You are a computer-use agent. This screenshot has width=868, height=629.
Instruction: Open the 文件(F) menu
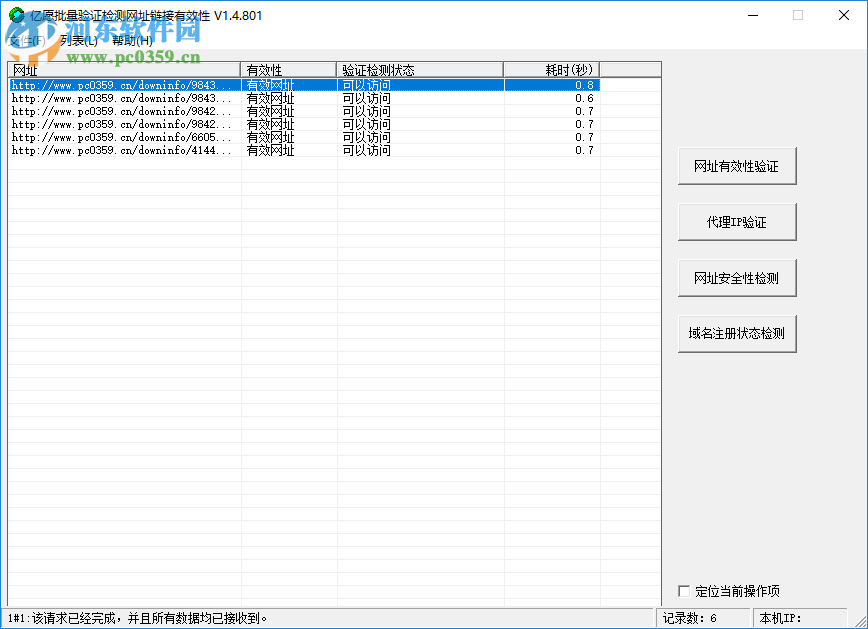point(25,42)
